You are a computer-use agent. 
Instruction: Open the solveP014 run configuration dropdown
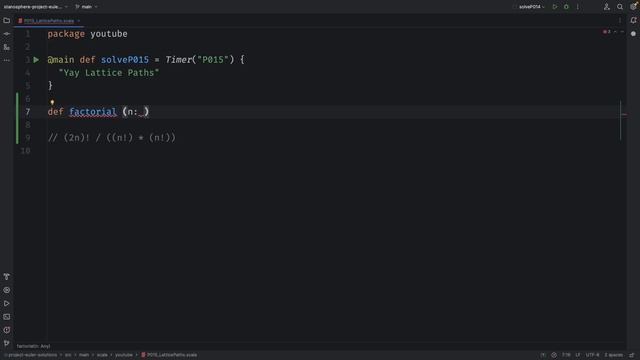coord(532,7)
